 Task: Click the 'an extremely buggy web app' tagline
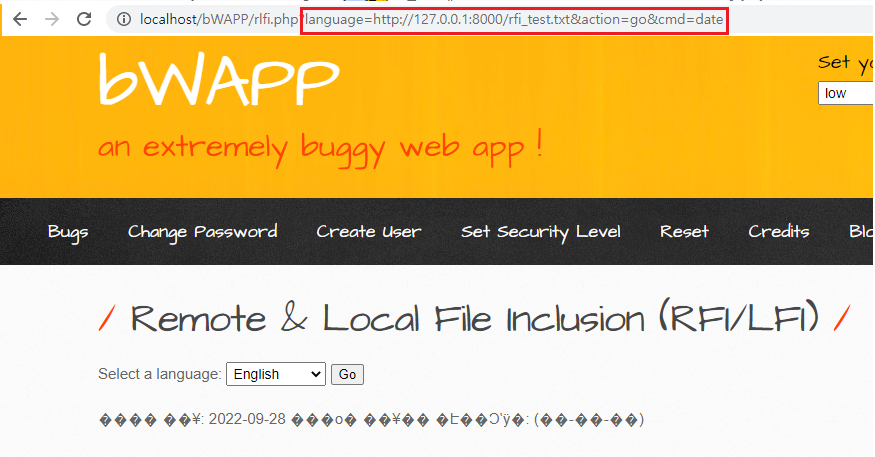click(x=320, y=148)
